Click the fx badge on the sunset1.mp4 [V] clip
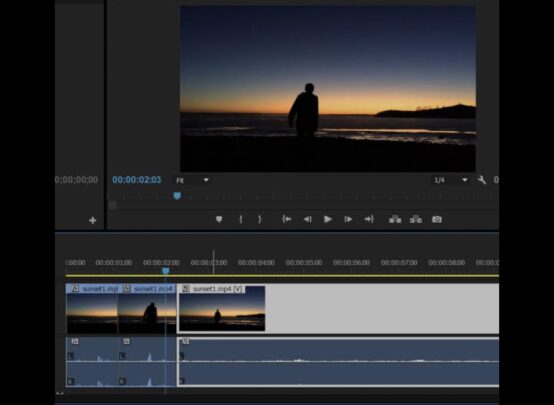 click(x=186, y=289)
